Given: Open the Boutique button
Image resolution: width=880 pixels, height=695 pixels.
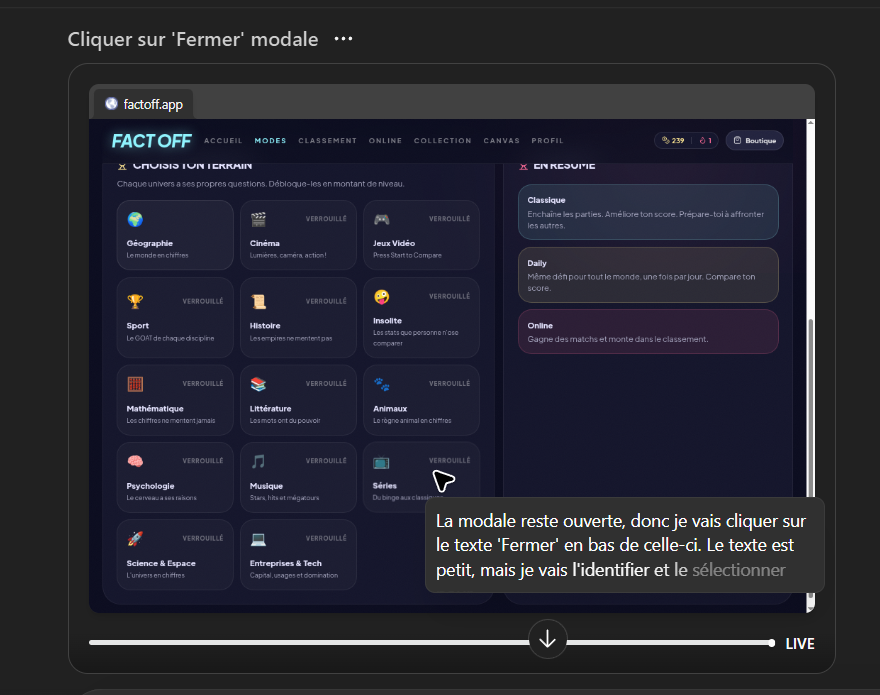Looking at the screenshot, I should point(755,141).
